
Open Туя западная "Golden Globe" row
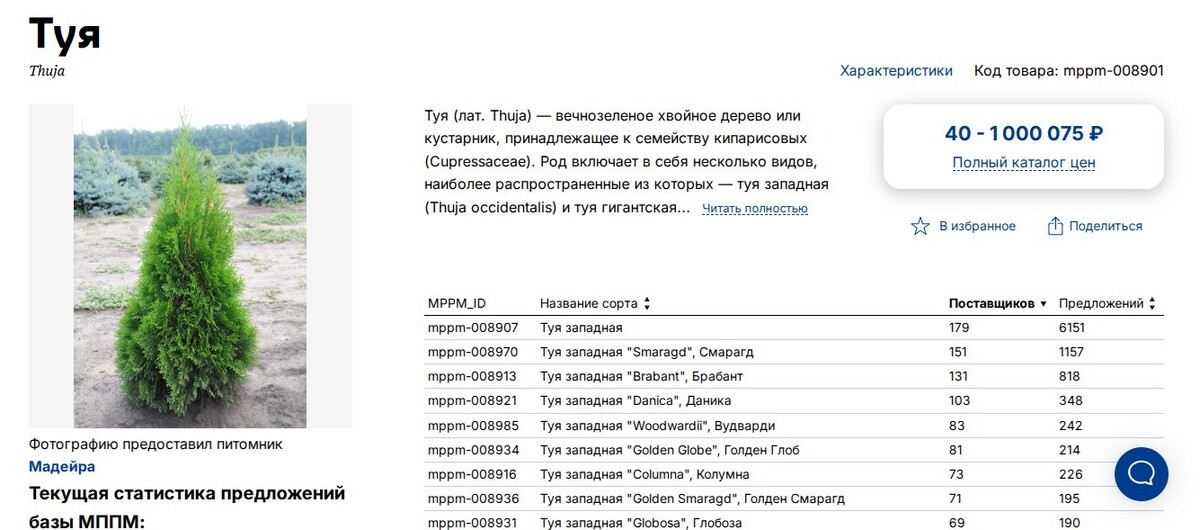[794, 450]
